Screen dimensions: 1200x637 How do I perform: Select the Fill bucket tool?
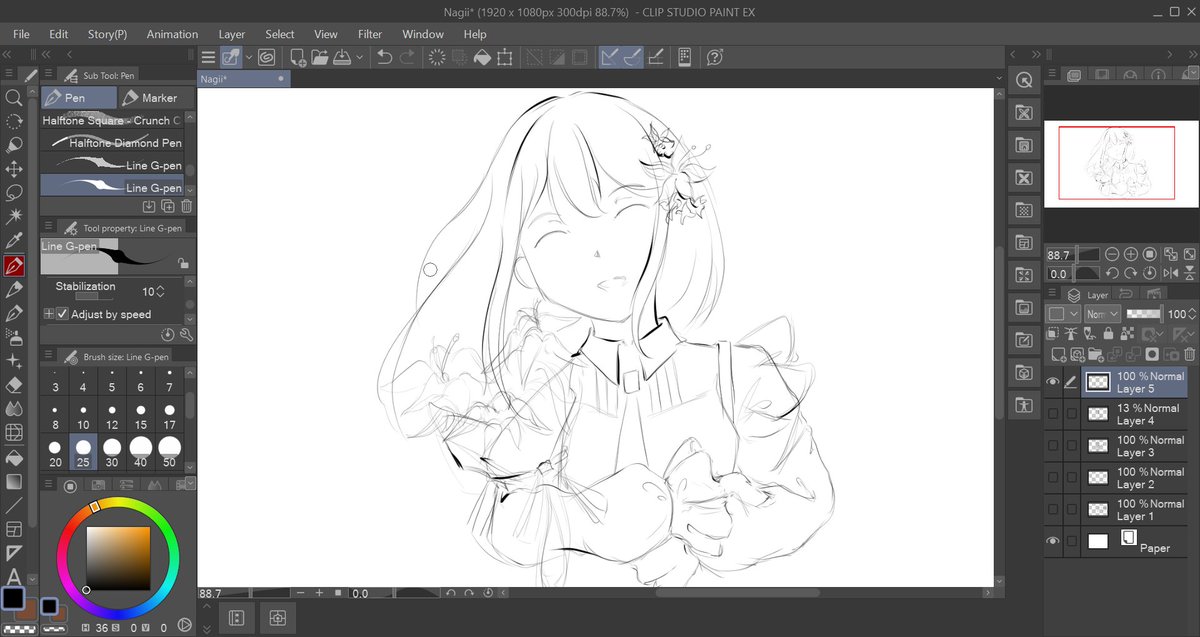(14, 458)
